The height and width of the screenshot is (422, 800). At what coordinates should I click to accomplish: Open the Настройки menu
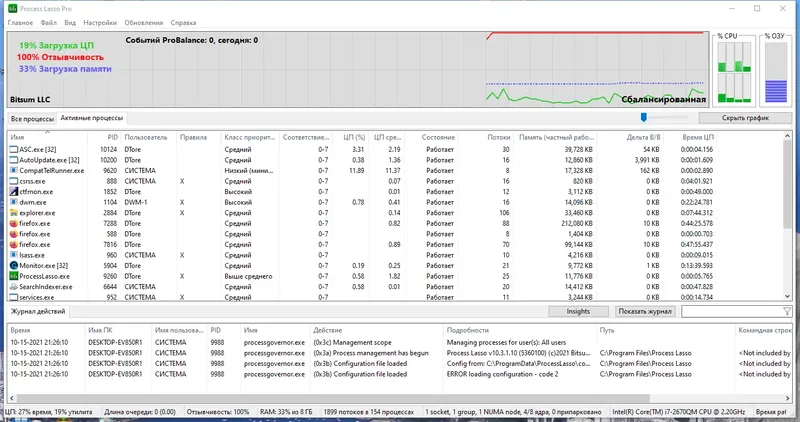pyautogui.click(x=100, y=22)
